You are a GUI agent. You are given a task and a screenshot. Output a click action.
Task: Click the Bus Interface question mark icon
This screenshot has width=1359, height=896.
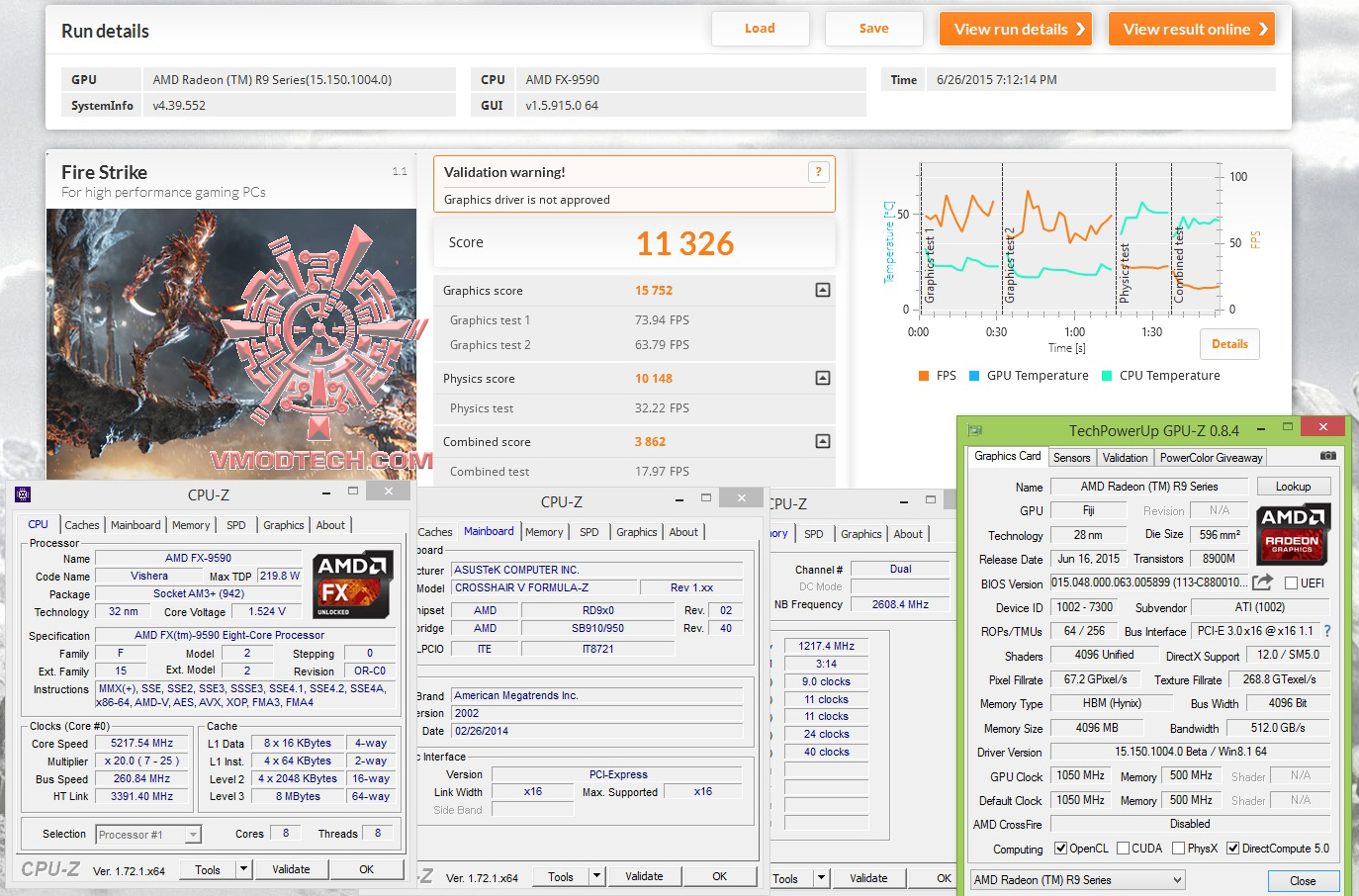tap(1326, 631)
